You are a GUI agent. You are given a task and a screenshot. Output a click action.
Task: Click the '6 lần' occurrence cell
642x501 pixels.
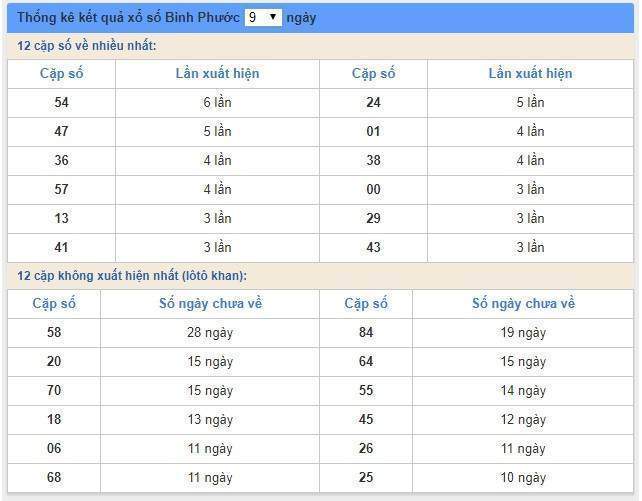coord(217,103)
